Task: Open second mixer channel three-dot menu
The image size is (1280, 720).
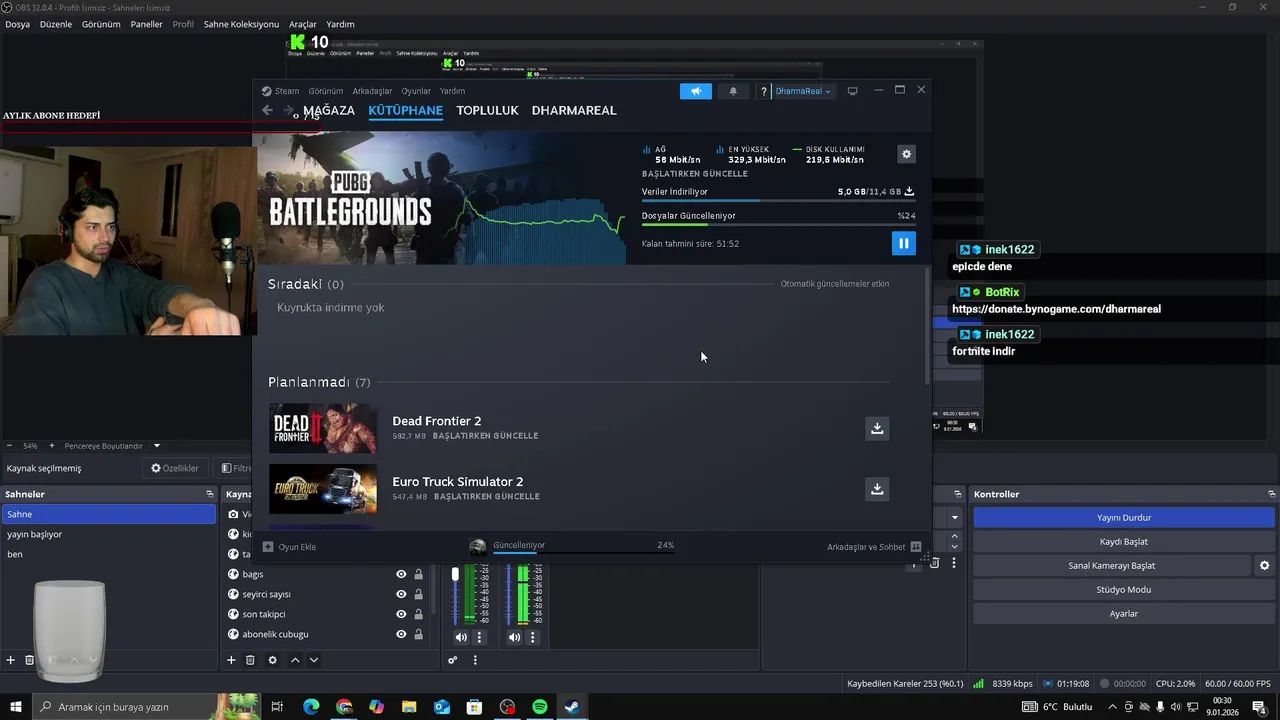Action: [x=532, y=637]
